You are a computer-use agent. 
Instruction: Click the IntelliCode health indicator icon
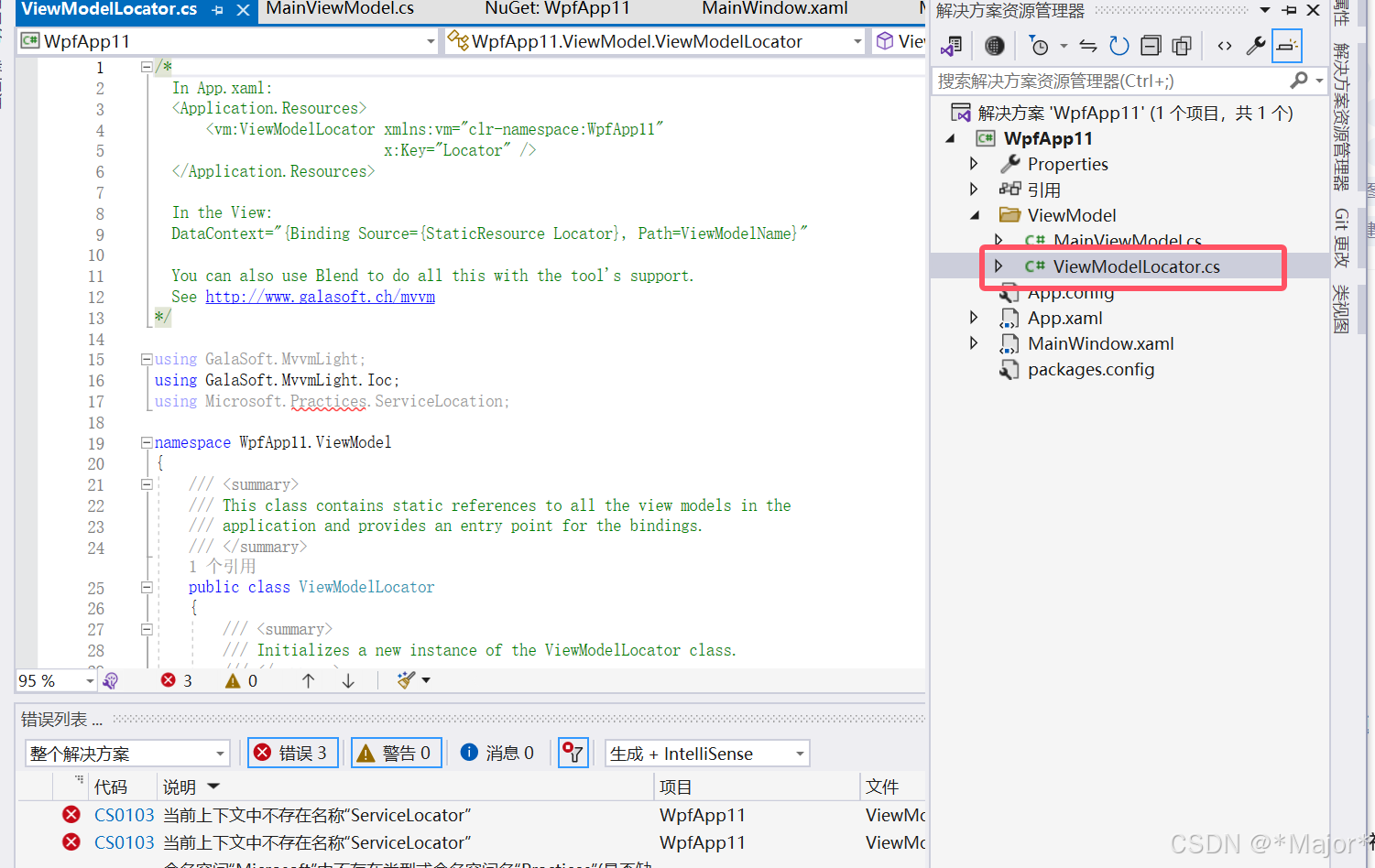click(x=111, y=680)
